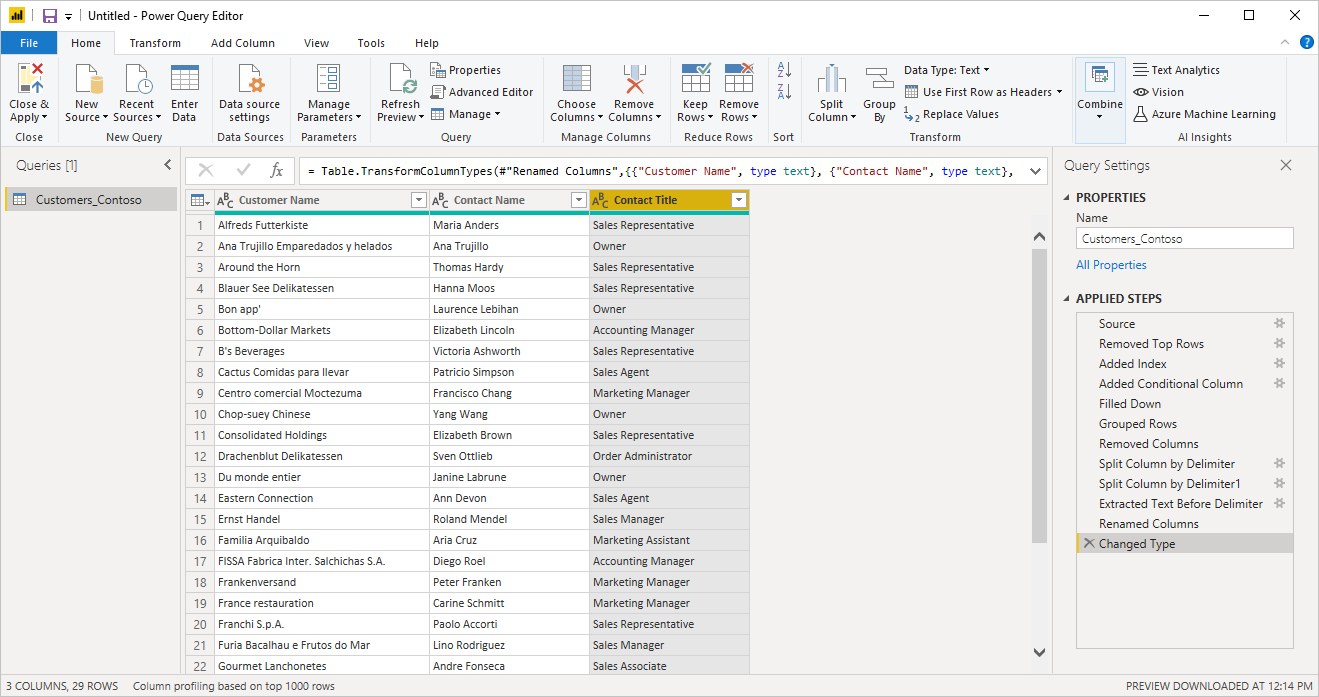Select the Grouped Rows step
This screenshot has height=697, width=1319.
(x=1185, y=424)
